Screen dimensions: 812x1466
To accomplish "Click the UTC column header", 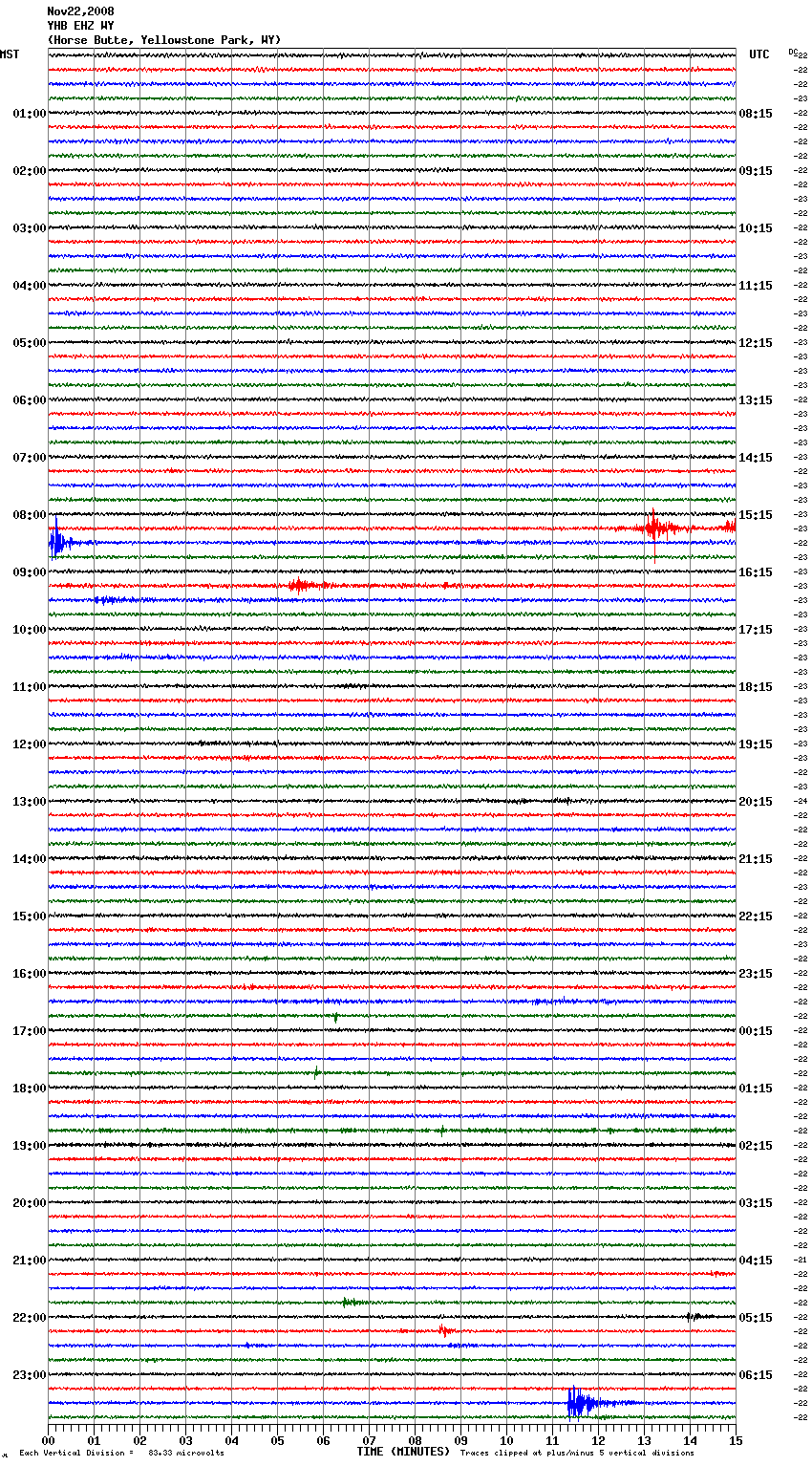I will (759, 54).
